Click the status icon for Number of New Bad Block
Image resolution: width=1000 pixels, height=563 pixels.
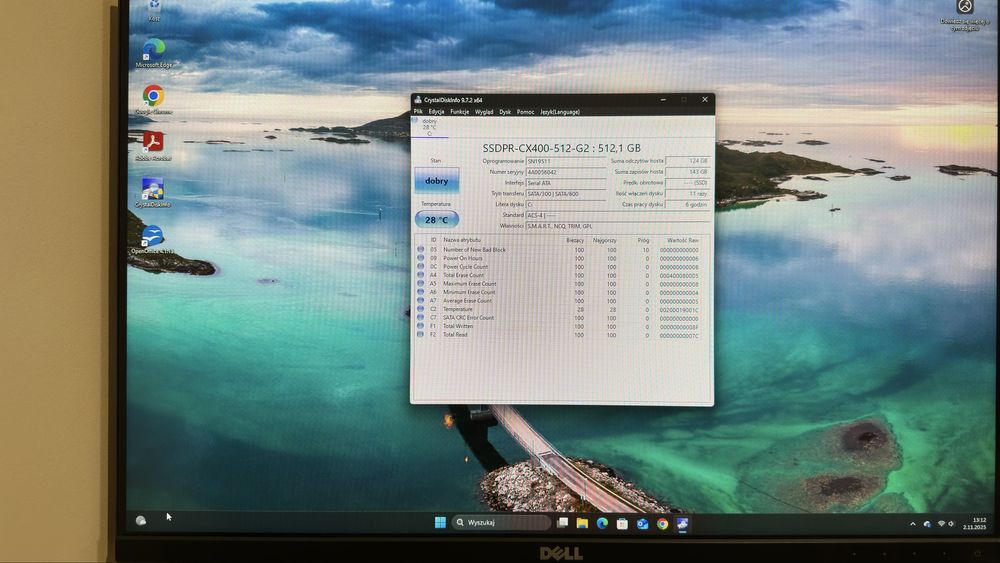(420, 249)
